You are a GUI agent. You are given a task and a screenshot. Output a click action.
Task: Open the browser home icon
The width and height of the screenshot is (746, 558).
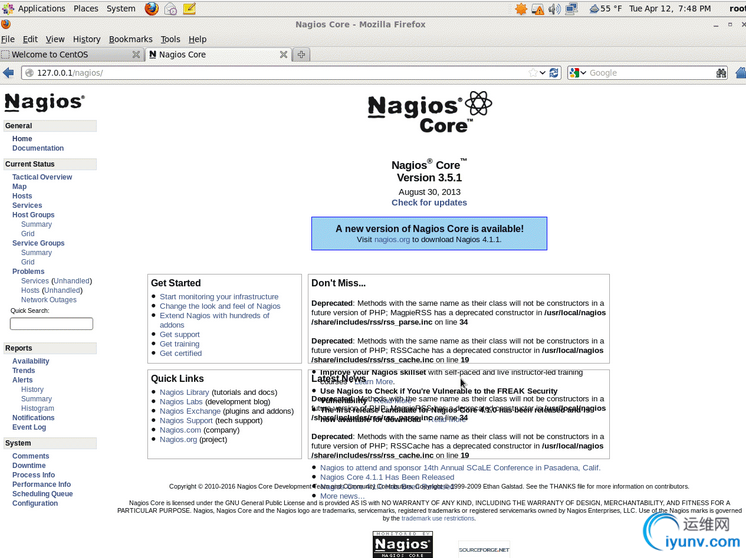tap(741, 73)
